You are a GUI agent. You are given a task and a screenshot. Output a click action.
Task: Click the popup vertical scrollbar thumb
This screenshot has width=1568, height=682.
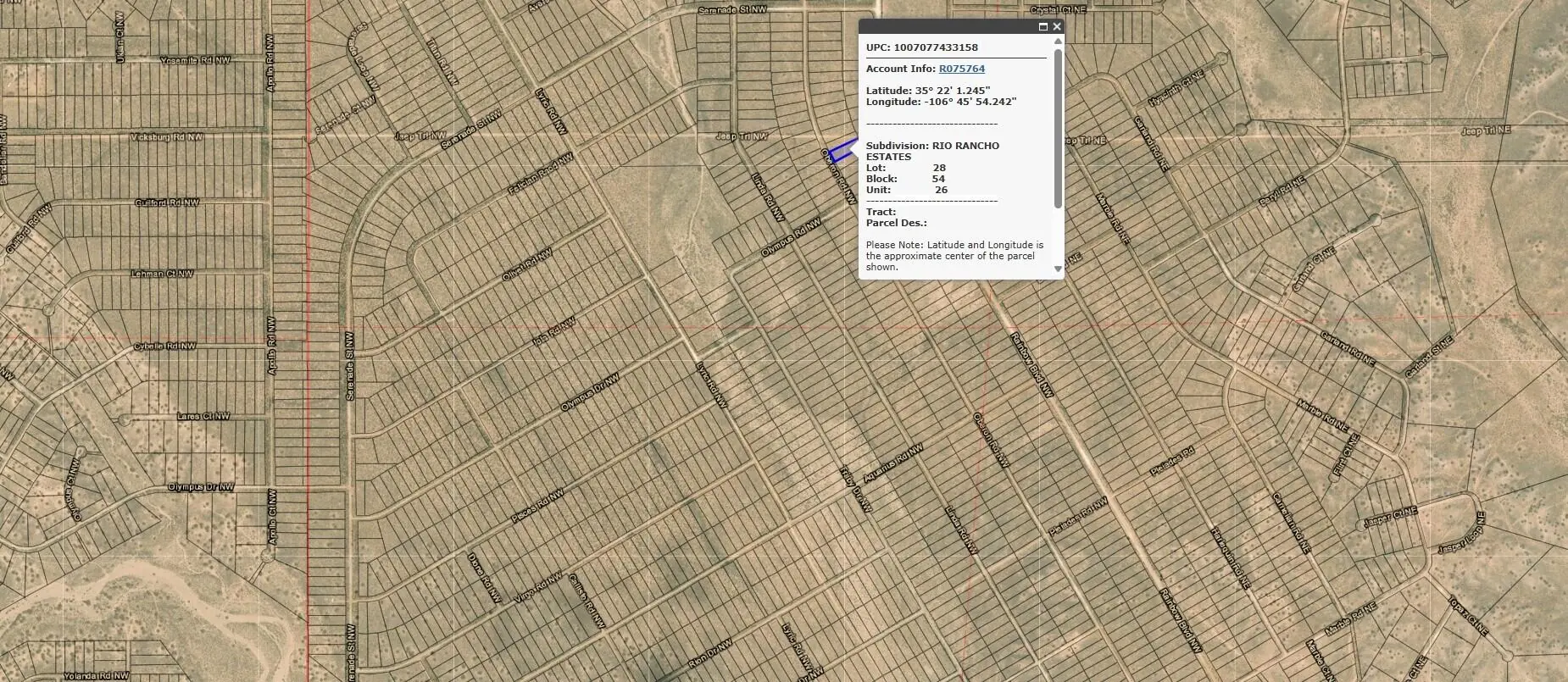coord(1058,127)
